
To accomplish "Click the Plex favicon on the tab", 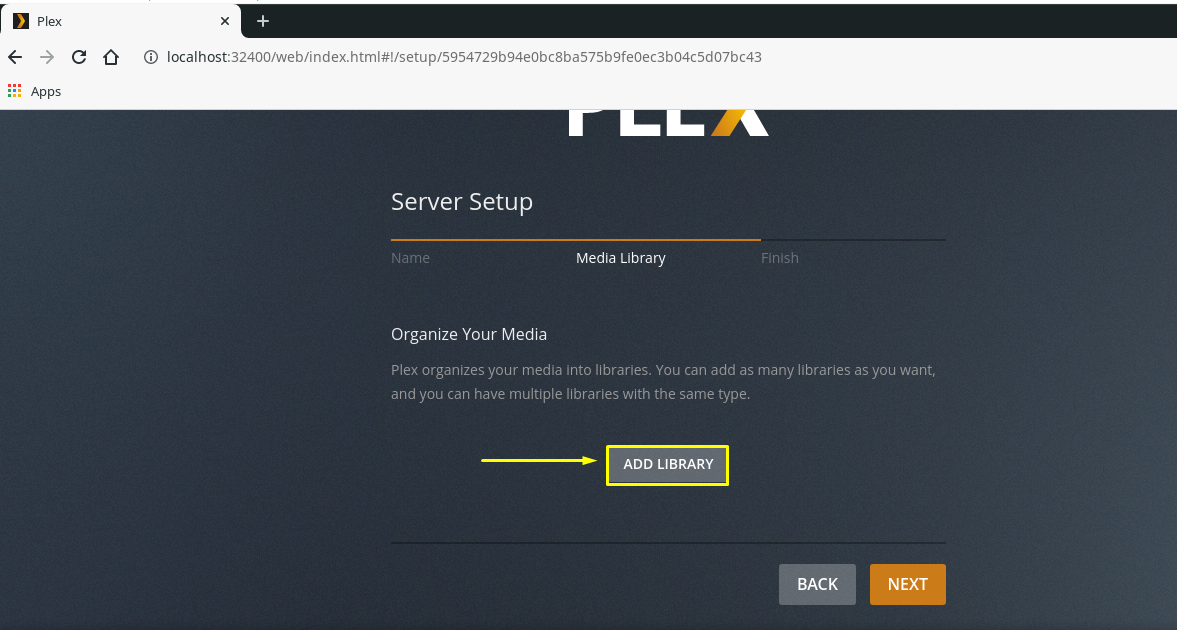I will (x=21, y=21).
